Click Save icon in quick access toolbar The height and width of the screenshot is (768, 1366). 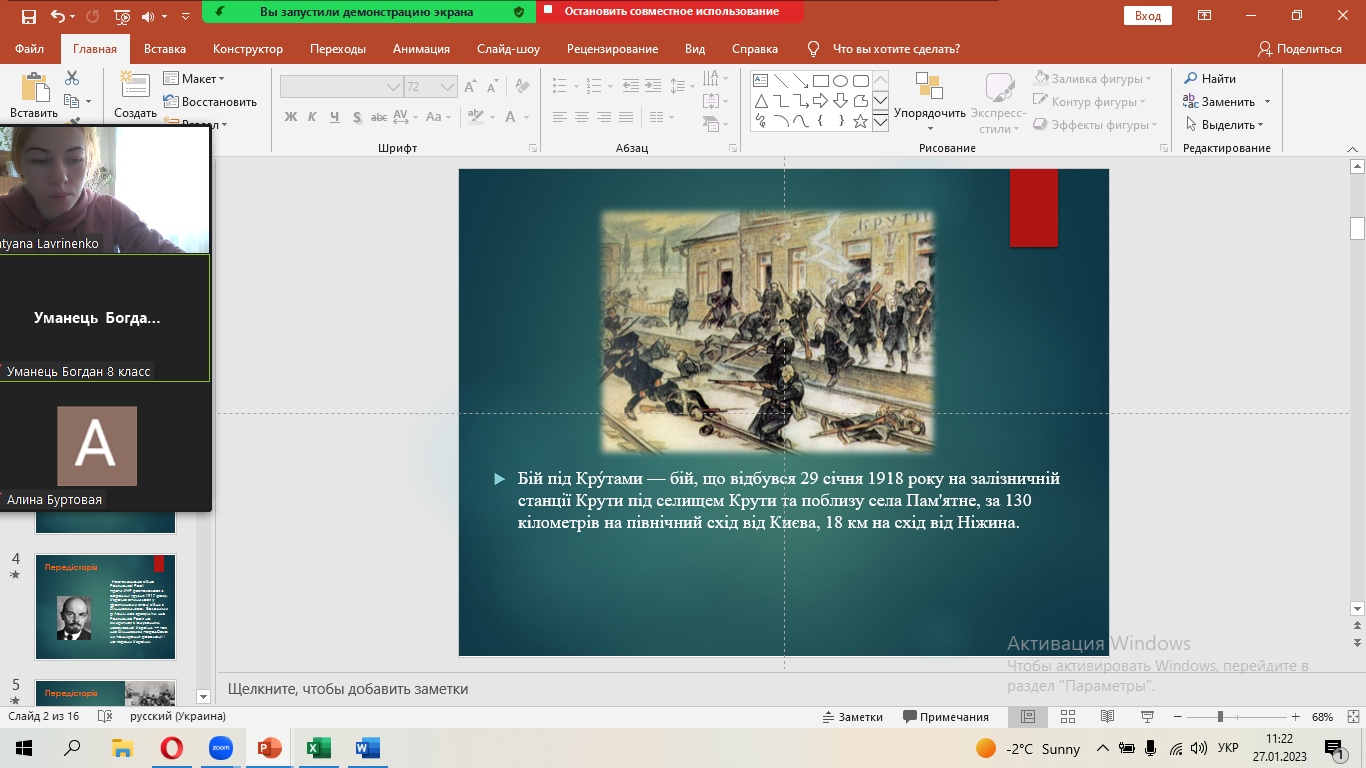click(x=28, y=16)
